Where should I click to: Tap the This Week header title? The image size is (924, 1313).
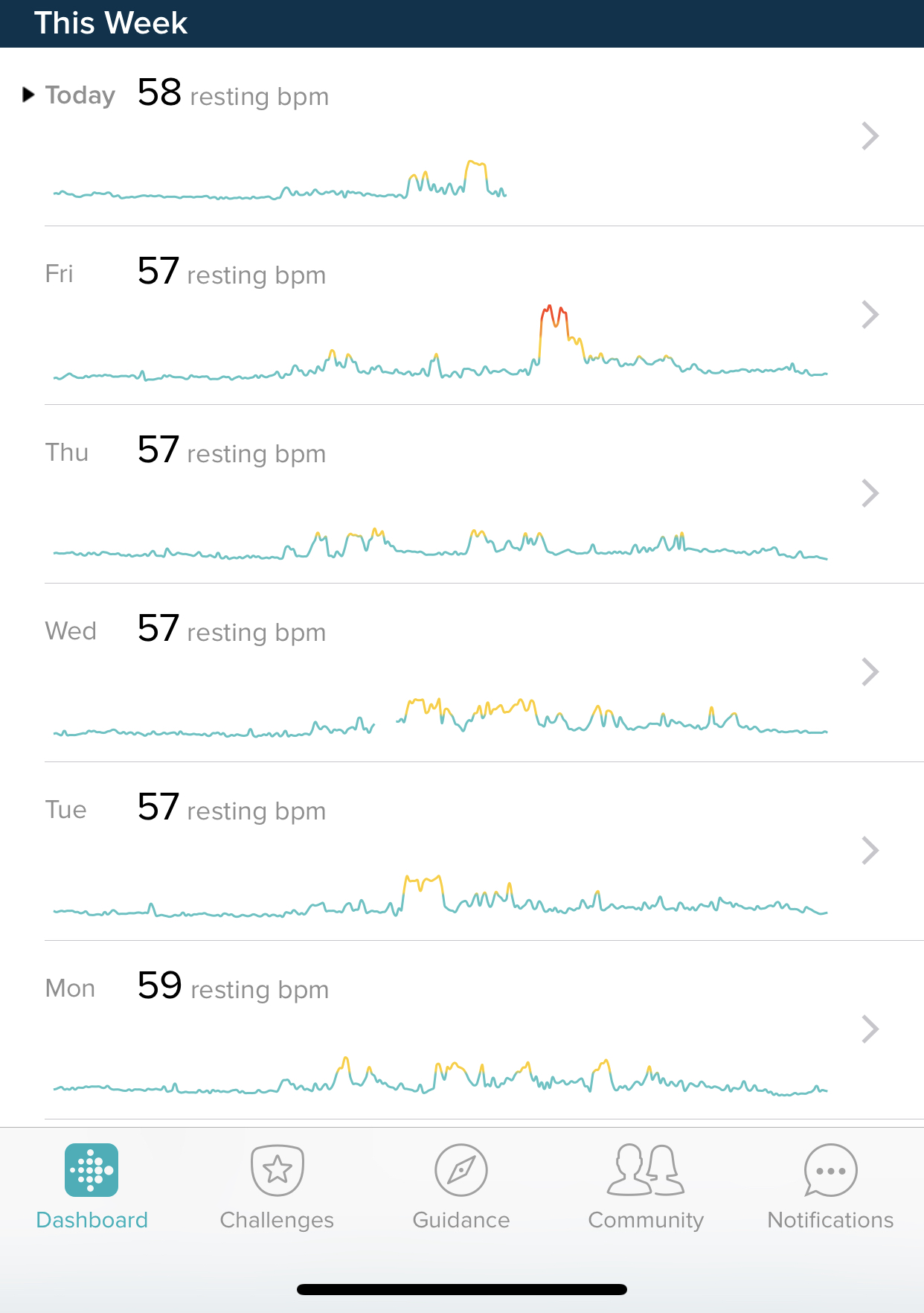pos(111,23)
